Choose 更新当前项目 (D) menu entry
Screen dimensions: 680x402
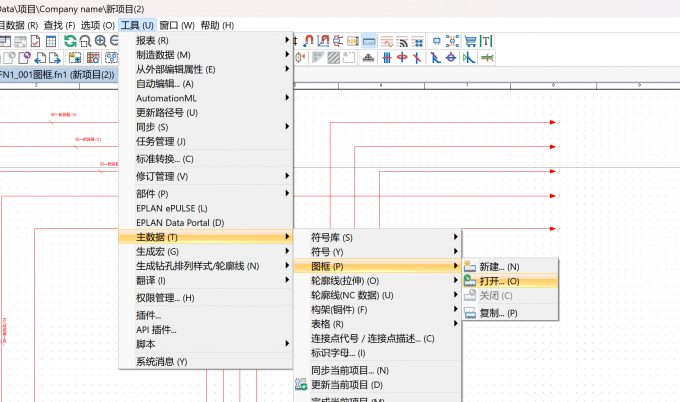(x=377, y=385)
